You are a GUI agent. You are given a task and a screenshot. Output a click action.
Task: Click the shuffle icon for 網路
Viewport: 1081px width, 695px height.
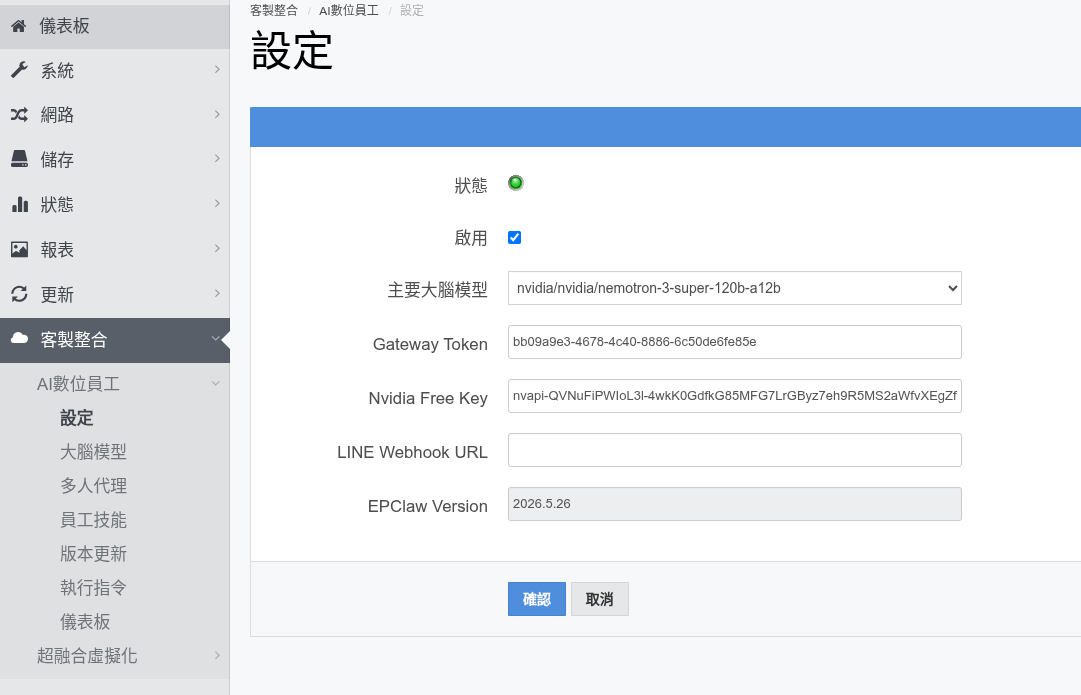19,114
